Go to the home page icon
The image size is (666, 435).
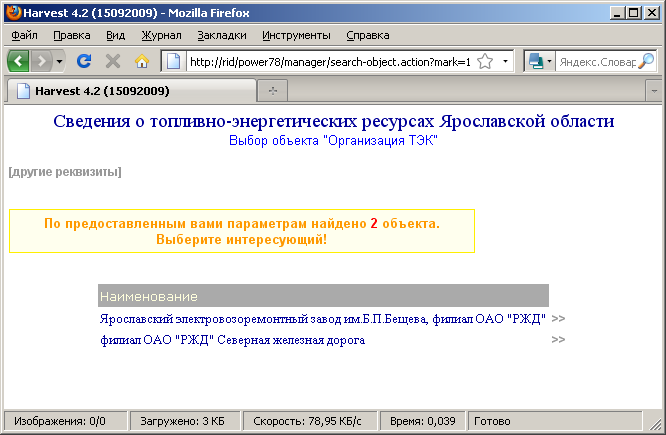click(142, 62)
